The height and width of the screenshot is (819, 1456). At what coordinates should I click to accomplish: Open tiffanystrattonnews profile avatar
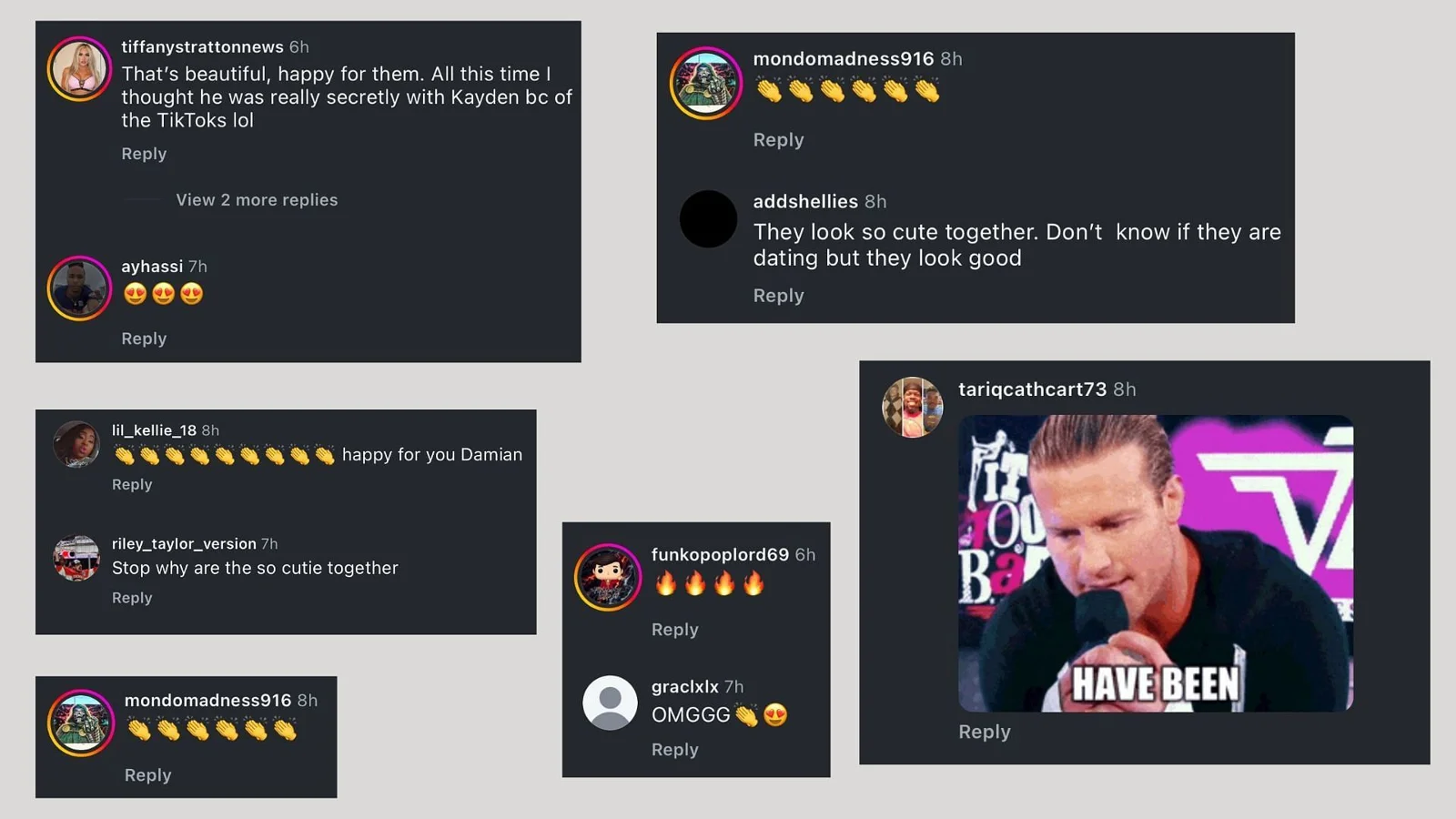[x=79, y=69]
